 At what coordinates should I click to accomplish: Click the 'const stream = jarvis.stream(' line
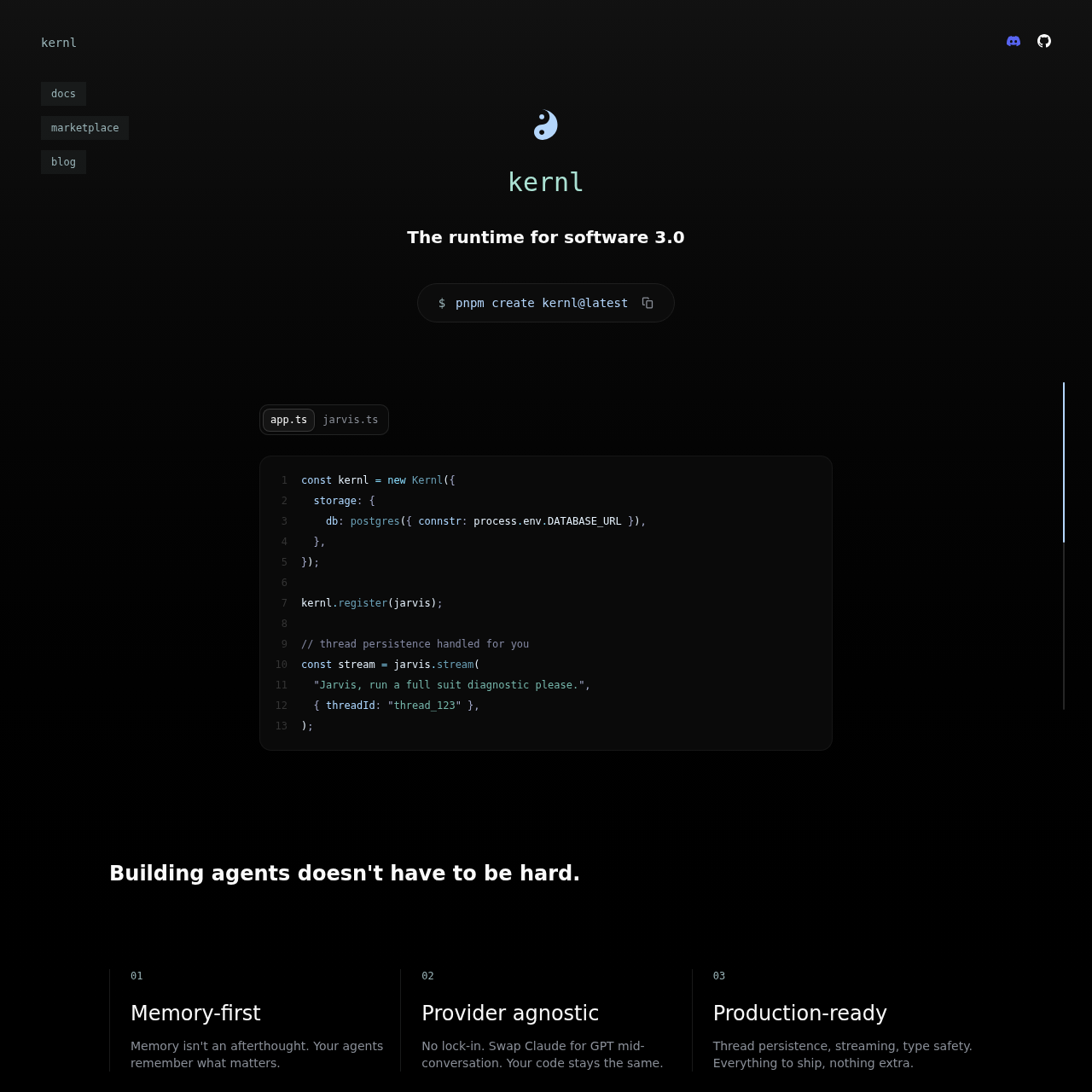[x=391, y=665]
